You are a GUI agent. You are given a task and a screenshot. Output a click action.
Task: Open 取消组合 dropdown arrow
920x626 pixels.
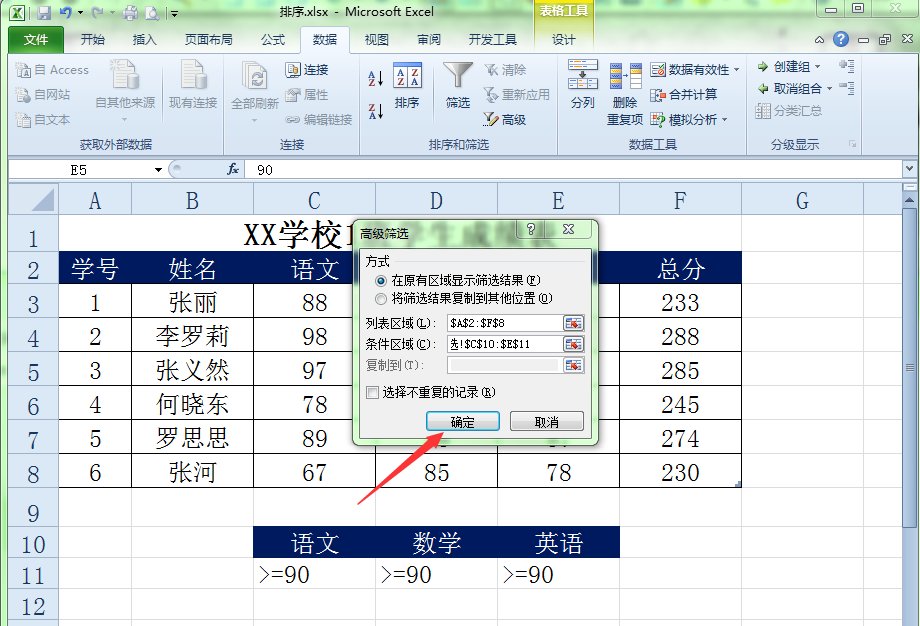[829, 89]
